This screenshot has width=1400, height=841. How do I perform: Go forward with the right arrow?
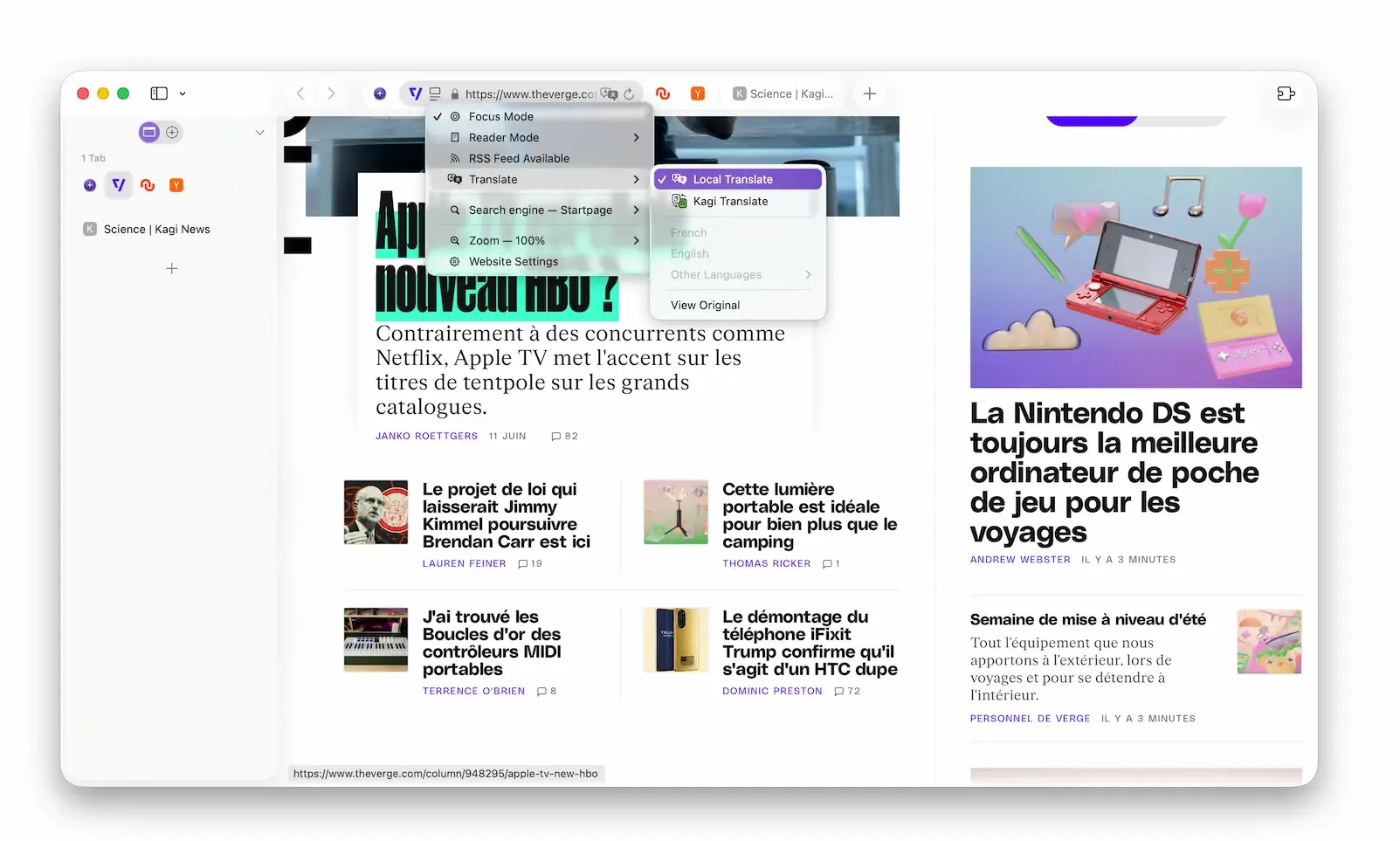coord(331,93)
